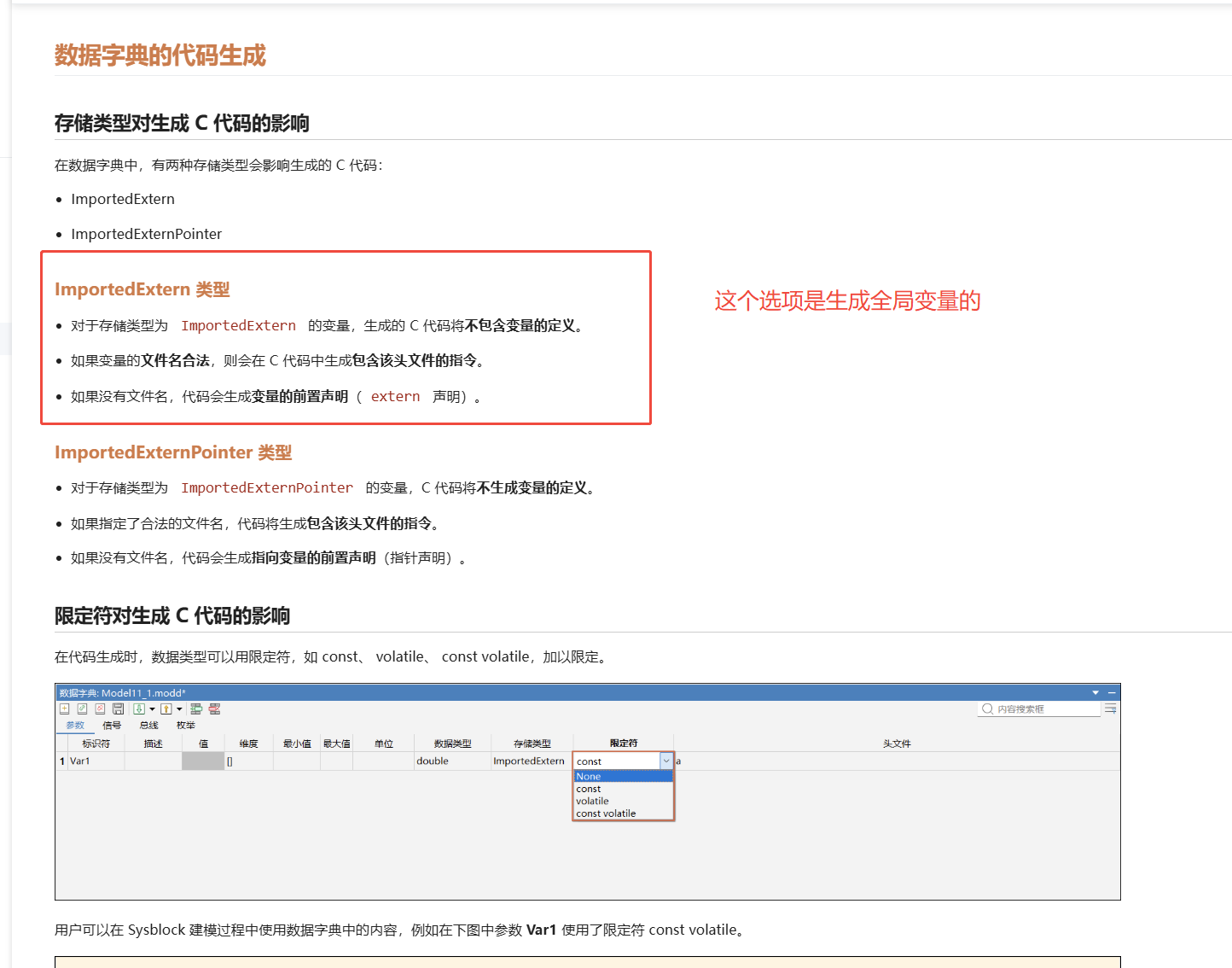Image resolution: width=1232 pixels, height=968 pixels.
Task: Click the red delete row icon
Action: (214, 709)
